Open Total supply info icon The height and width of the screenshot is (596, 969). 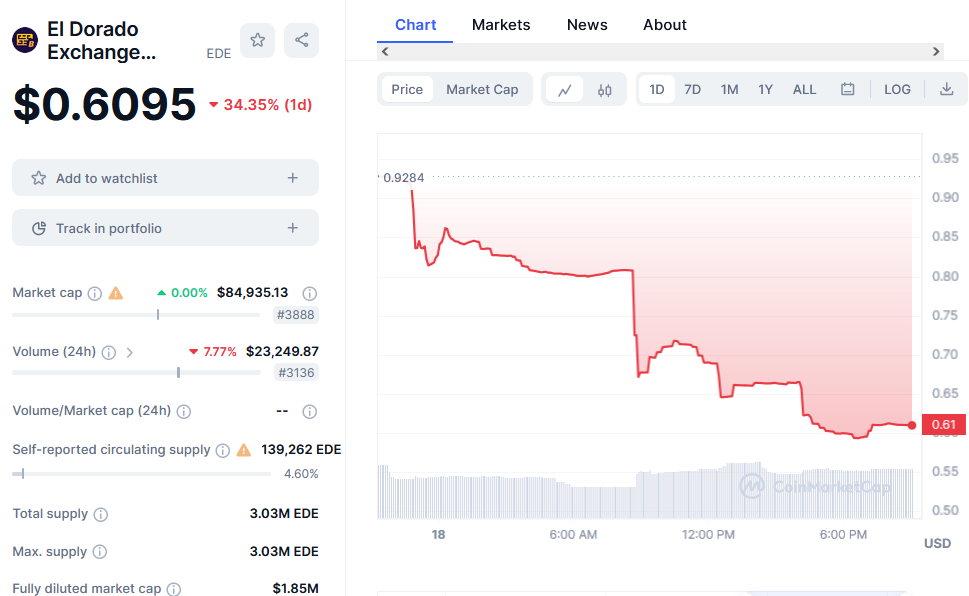point(101,514)
